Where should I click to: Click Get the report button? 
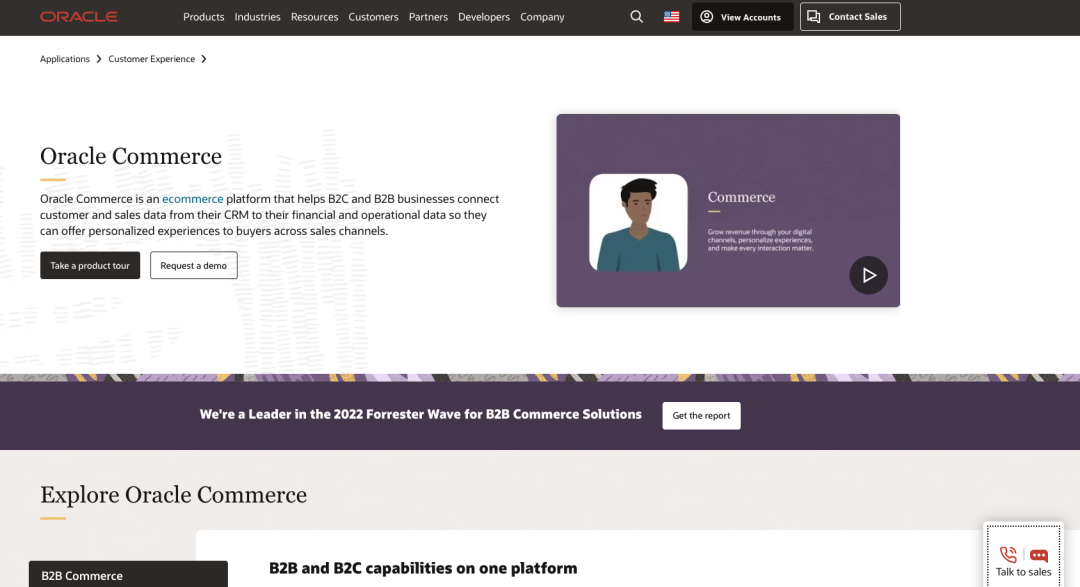pyautogui.click(x=701, y=415)
